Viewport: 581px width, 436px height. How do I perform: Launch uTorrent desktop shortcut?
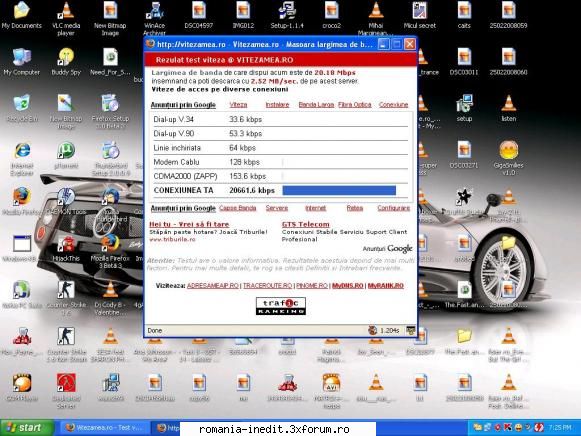(66, 156)
